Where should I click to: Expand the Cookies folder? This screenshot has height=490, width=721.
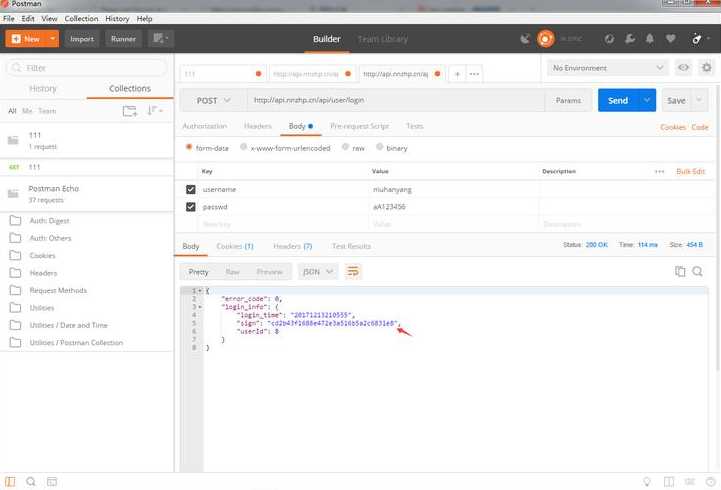pos(87,256)
